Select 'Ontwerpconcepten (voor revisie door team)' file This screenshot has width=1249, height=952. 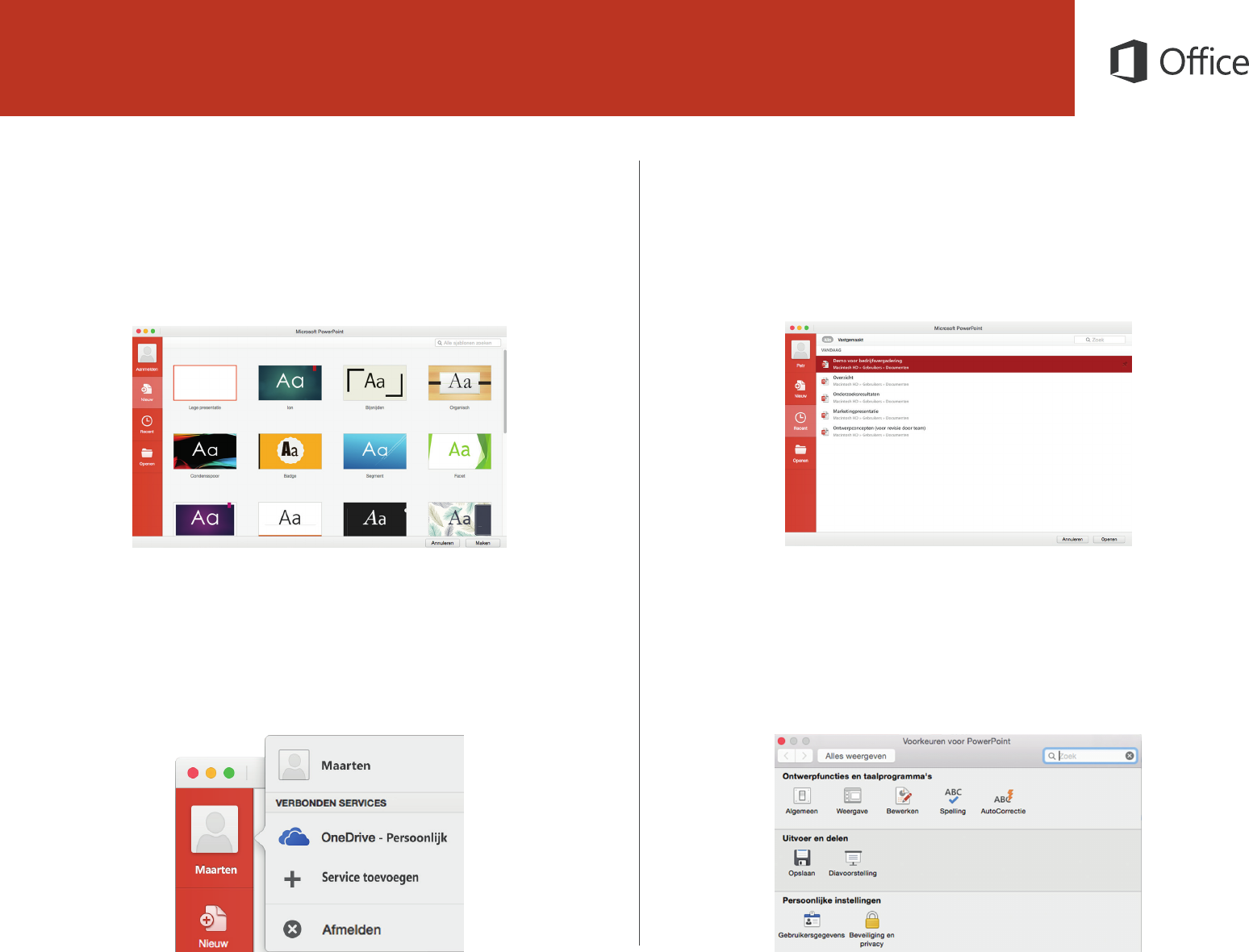click(974, 432)
